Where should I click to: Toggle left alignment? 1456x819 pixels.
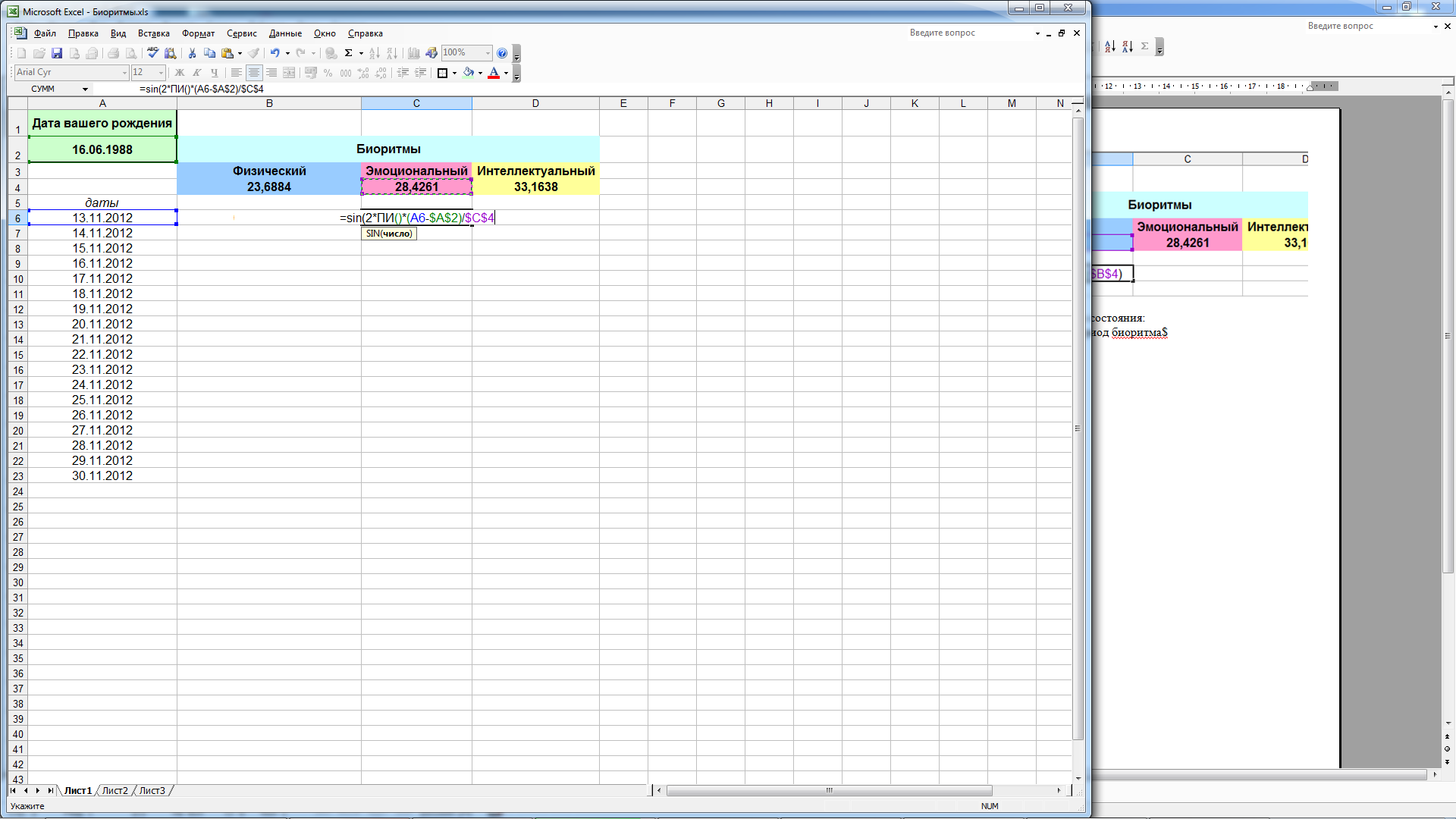point(237,73)
